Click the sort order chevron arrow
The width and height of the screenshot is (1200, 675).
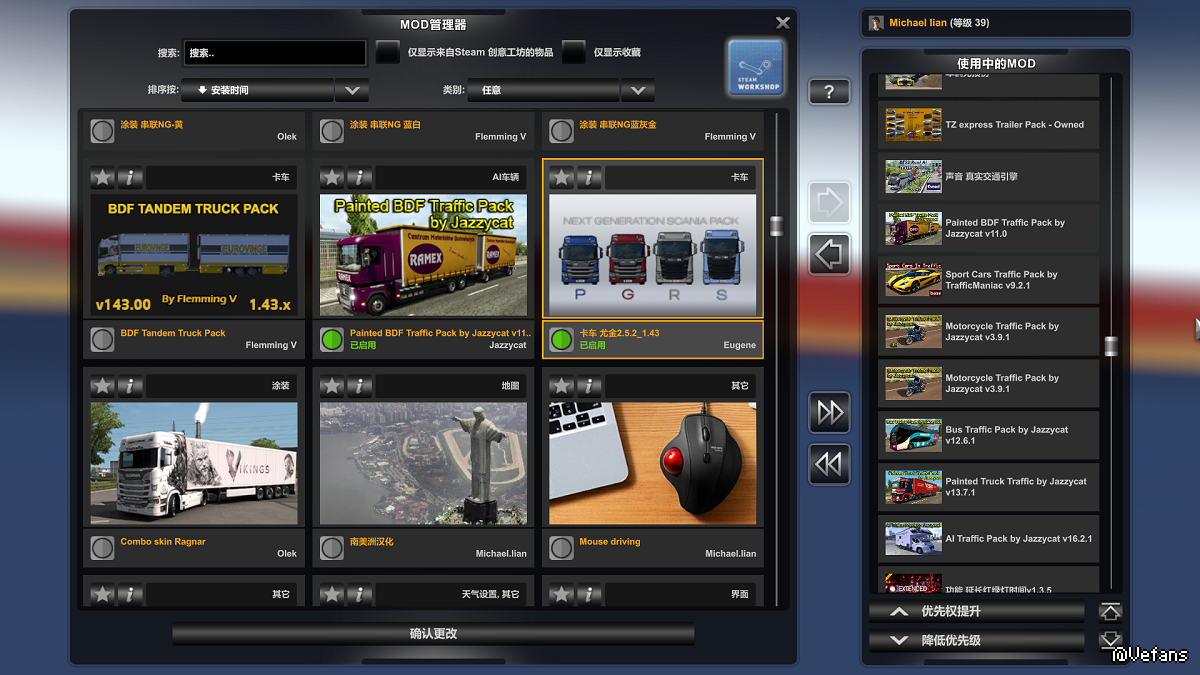[351, 90]
